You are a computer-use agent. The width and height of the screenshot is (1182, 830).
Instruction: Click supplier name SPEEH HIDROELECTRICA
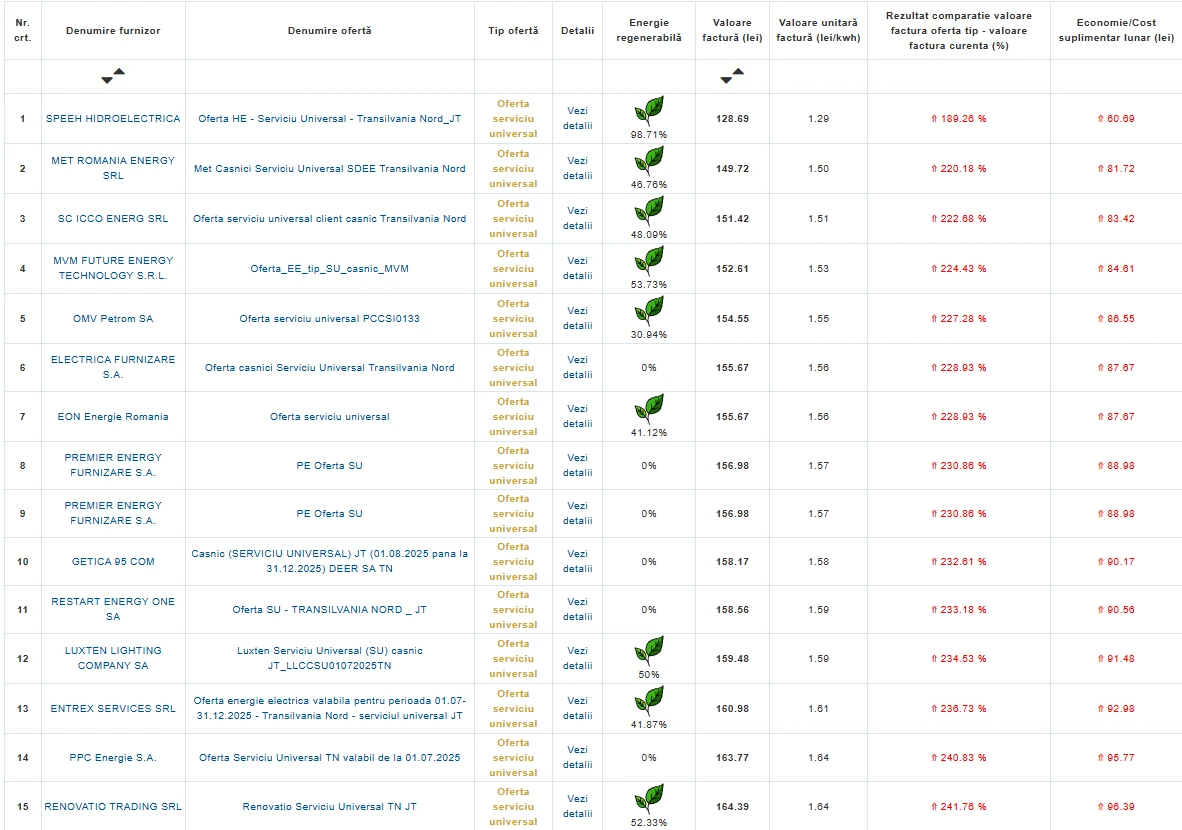(x=113, y=118)
